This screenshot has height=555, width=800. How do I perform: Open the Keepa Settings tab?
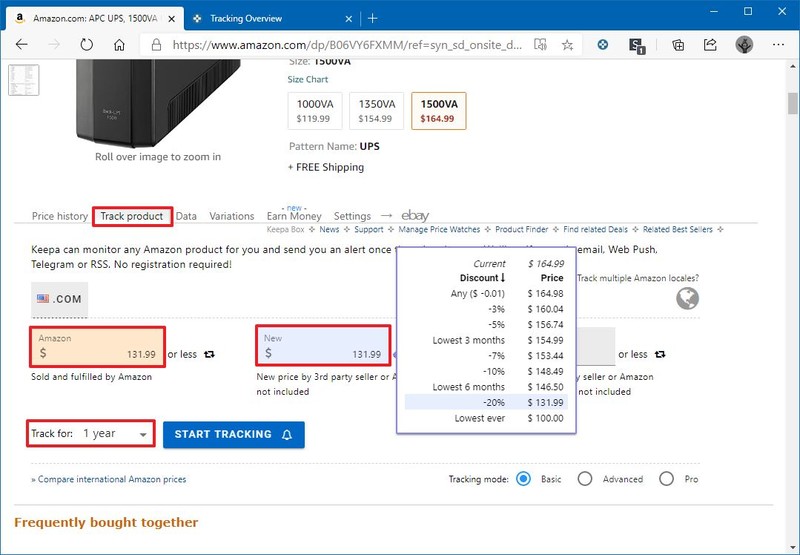(352, 216)
